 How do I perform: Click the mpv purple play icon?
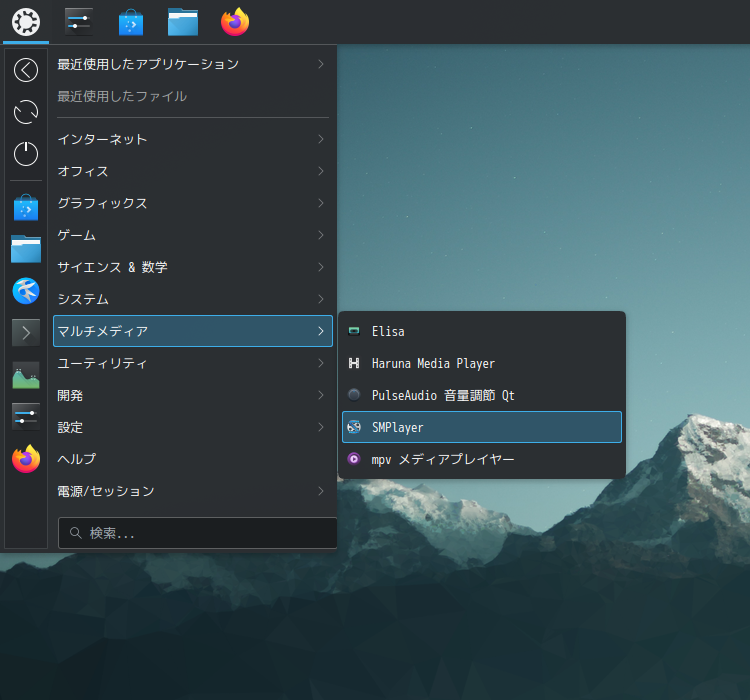tap(354, 459)
